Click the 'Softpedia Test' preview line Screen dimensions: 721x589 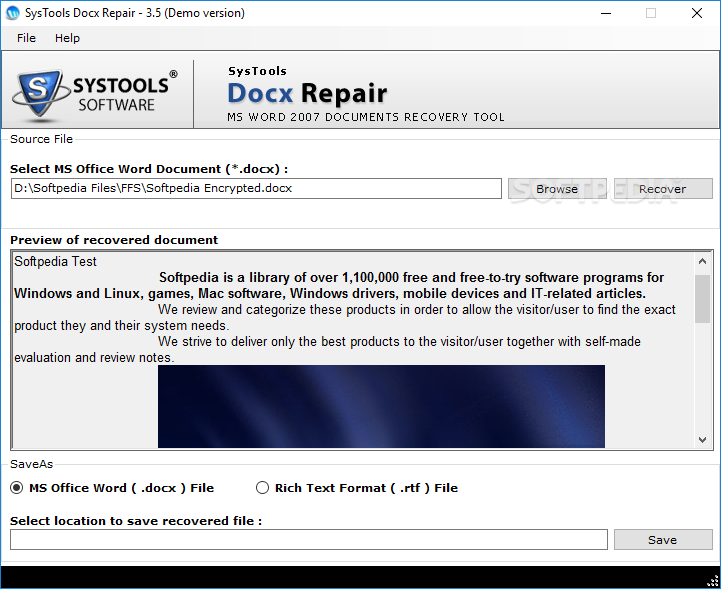(x=55, y=262)
